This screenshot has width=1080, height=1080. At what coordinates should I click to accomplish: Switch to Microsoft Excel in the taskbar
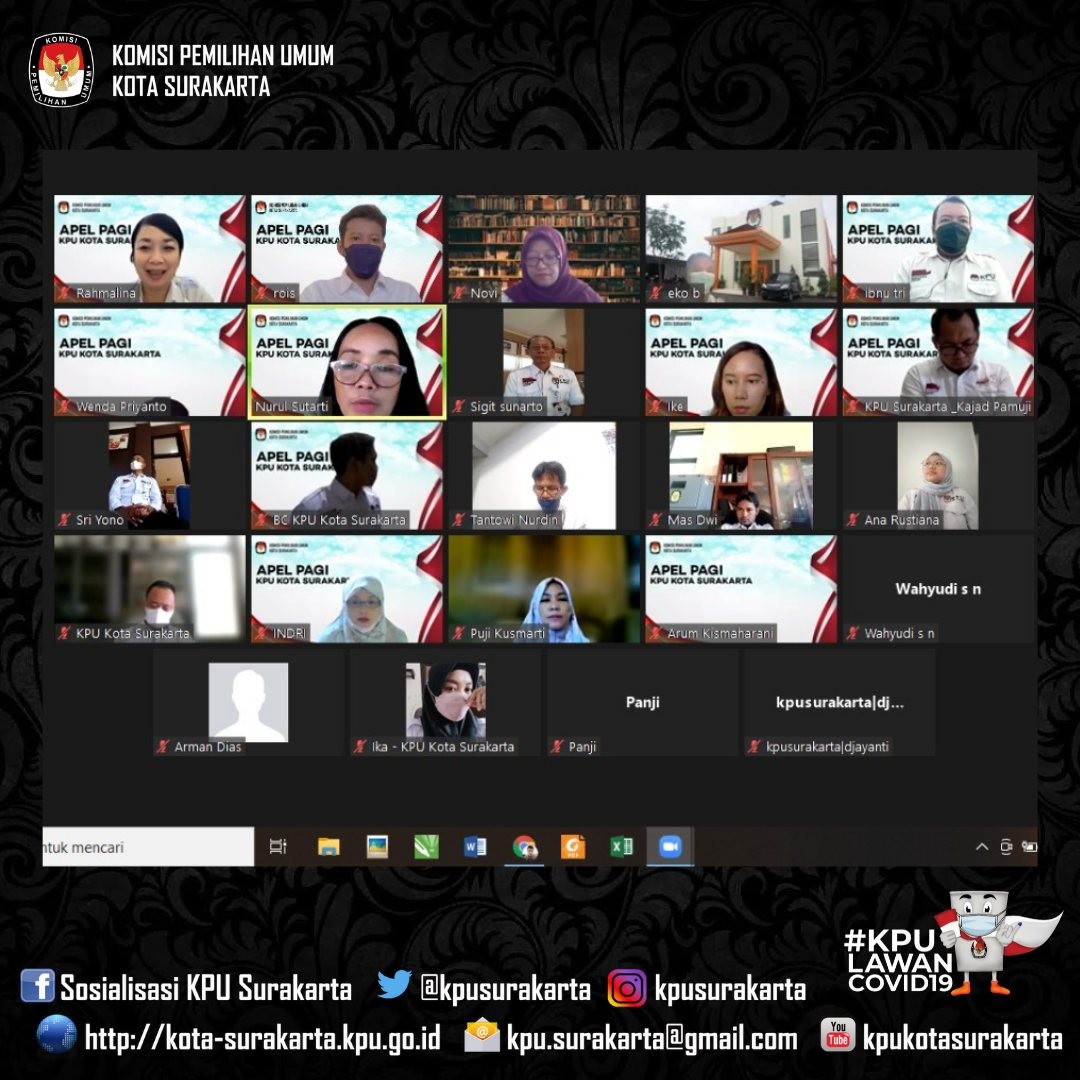pyautogui.click(x=622, y=847)
